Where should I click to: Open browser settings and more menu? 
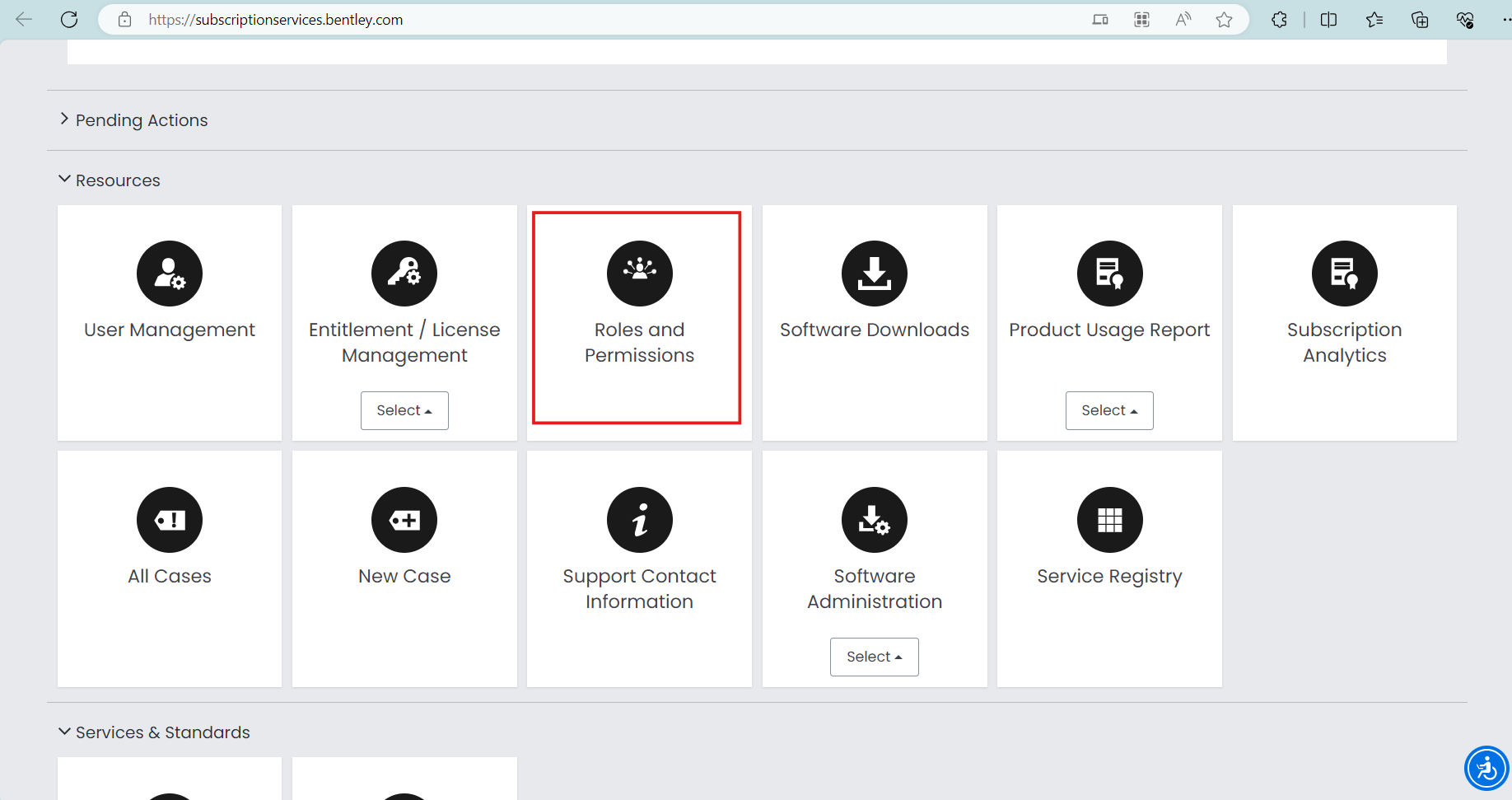(x=1505, y=20)
